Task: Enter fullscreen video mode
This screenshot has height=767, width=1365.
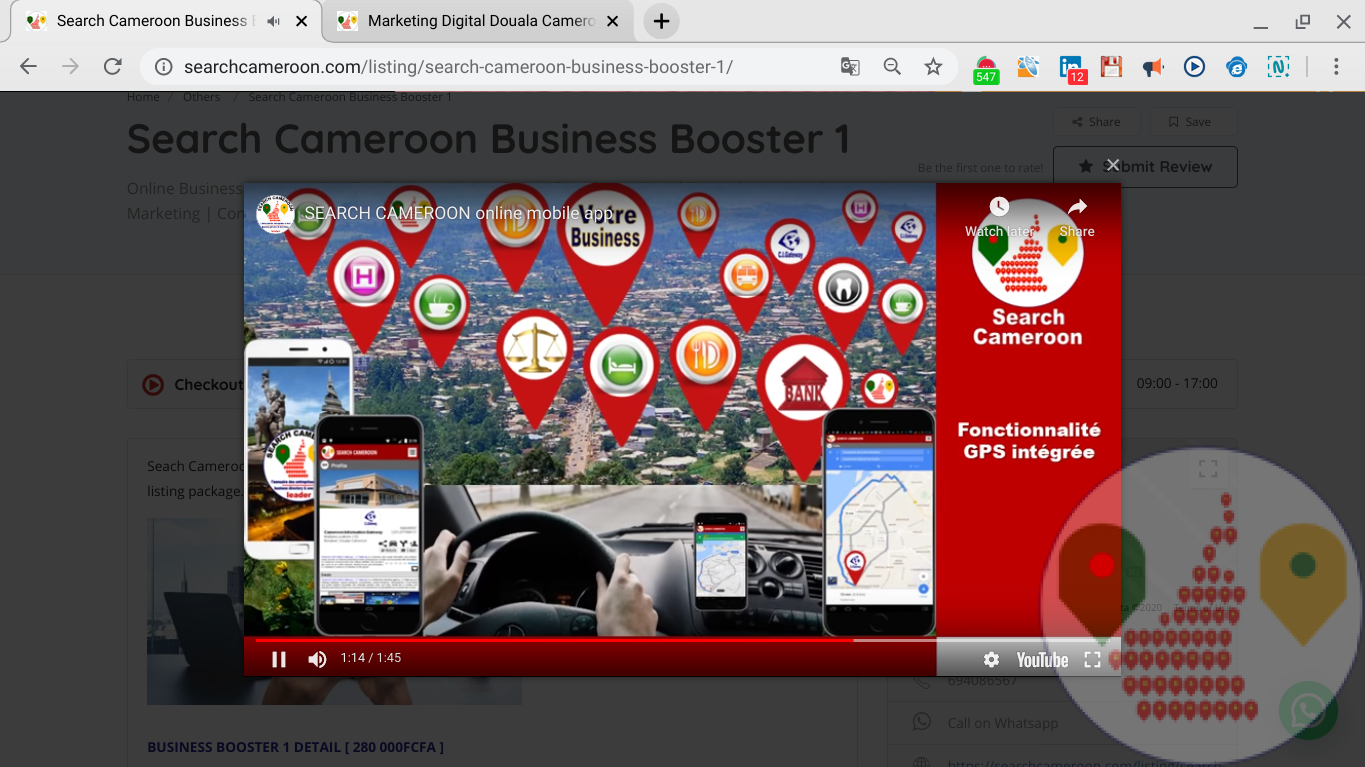Action: tap(1092, 660)
